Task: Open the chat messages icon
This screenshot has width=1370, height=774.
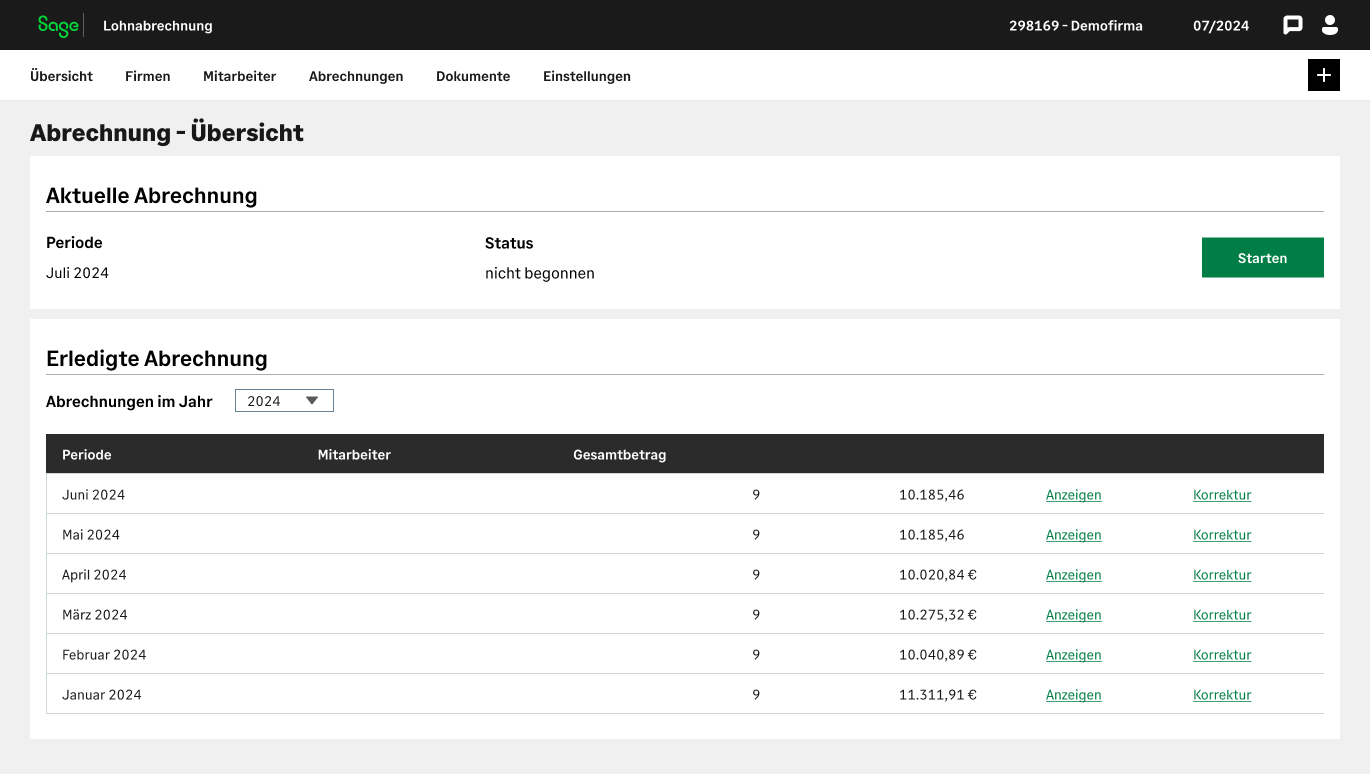Action: (1293, 26)
